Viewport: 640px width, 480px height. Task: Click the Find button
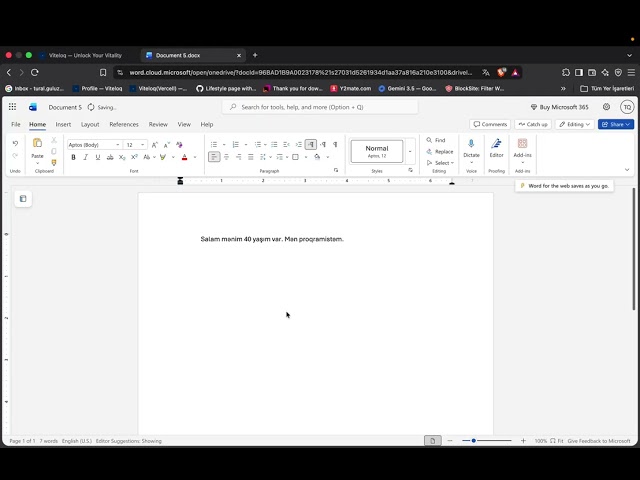[x=436, y=140]
